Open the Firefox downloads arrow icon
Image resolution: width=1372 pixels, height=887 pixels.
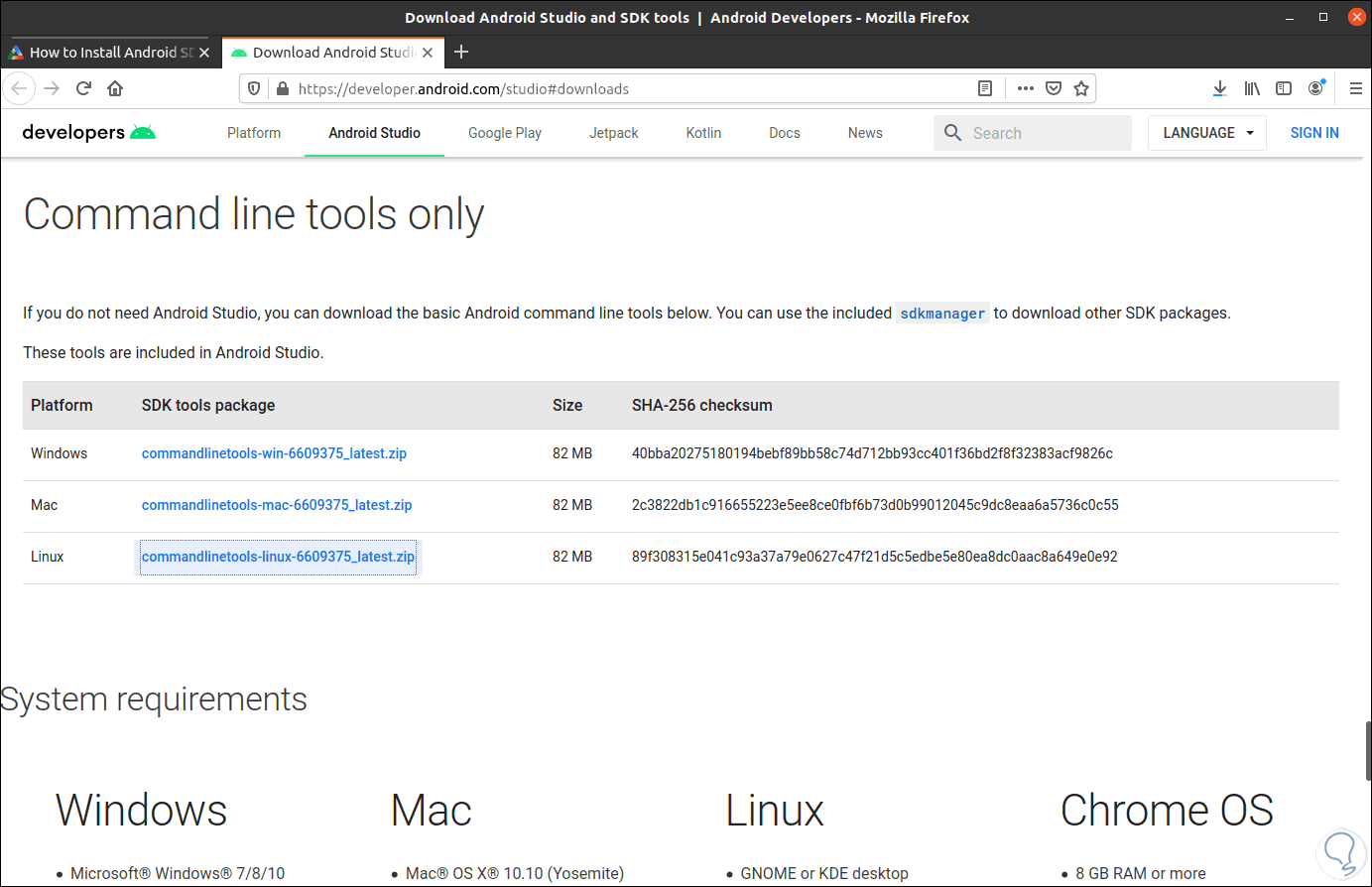pyautogui.click(x=1220, y=88)
